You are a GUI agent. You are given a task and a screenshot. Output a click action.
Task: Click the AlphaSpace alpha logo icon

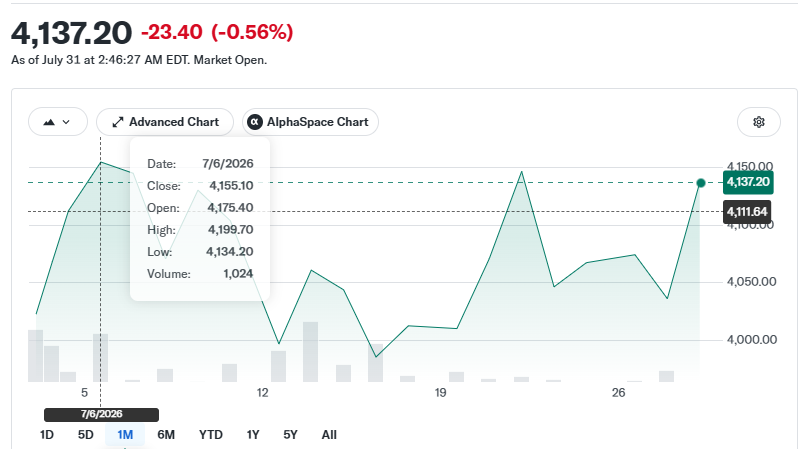click(255, 122)
